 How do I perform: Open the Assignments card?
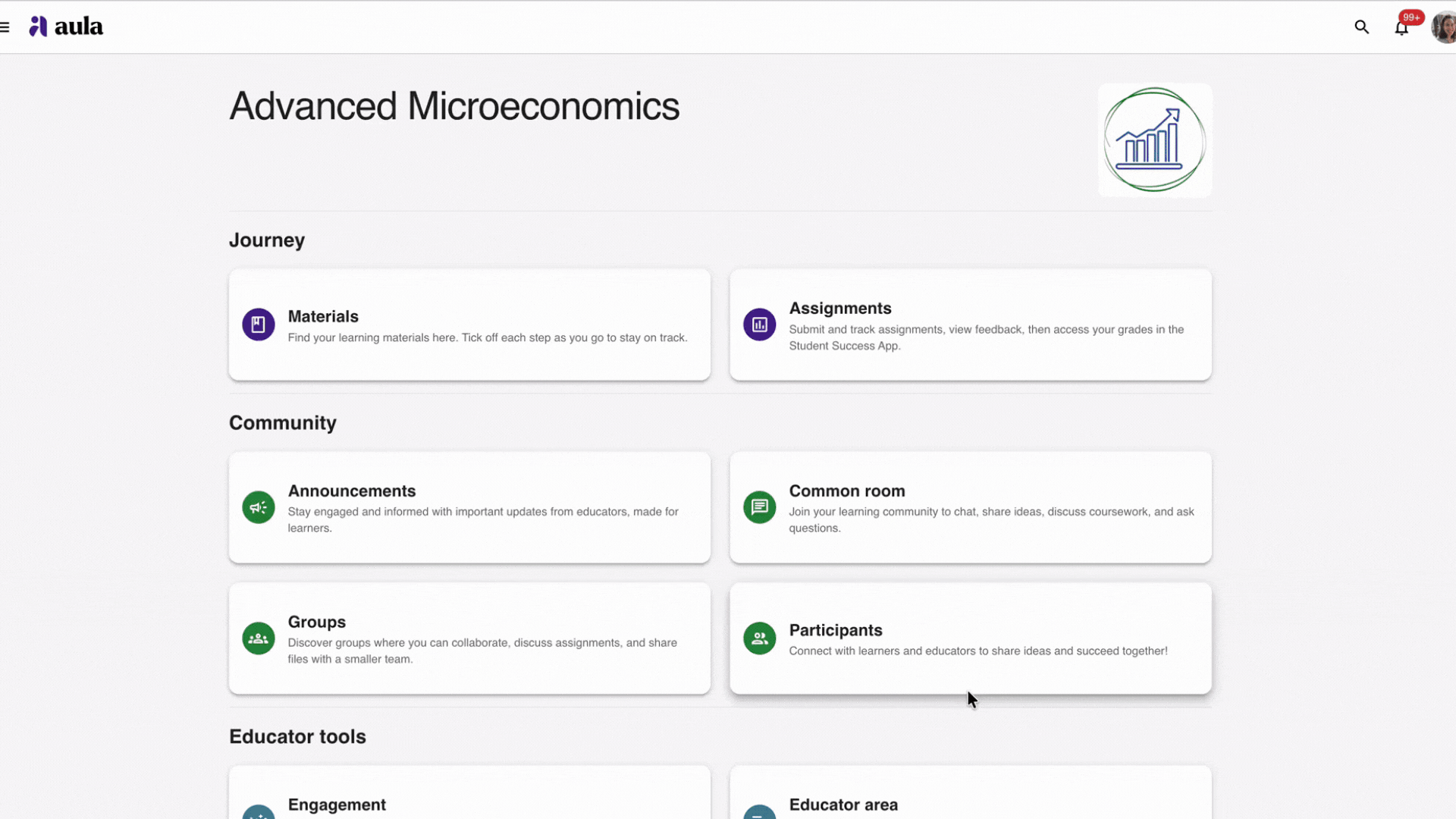[x=971, y=325]
